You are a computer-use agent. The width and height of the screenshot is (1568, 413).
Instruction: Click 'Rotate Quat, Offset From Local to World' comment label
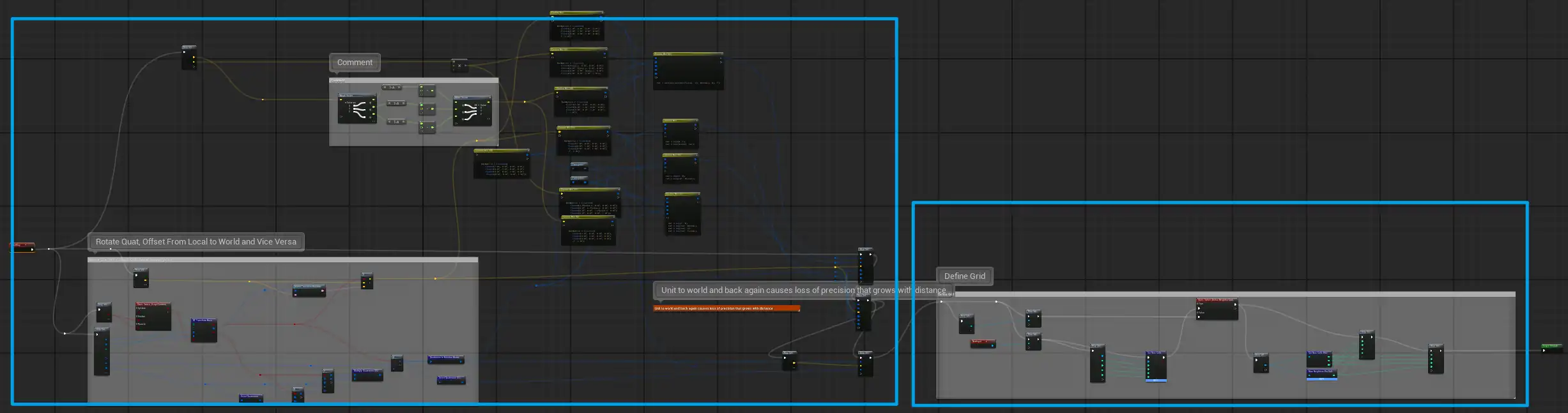[196, 242]
